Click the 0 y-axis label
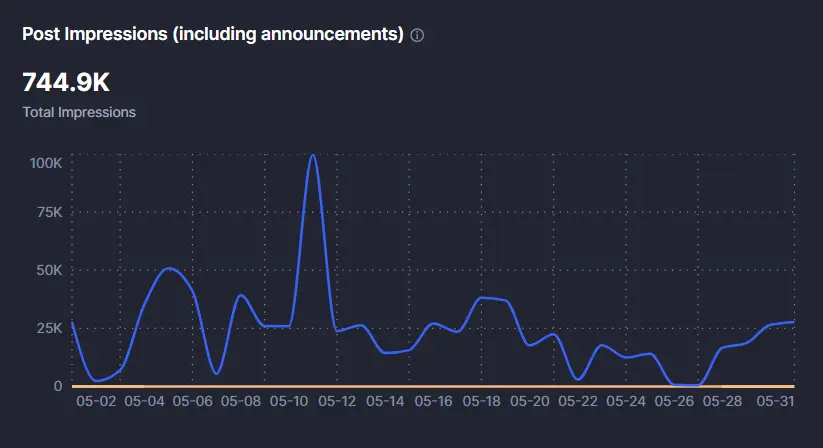The image size is (823, 448). pos(58,386)
